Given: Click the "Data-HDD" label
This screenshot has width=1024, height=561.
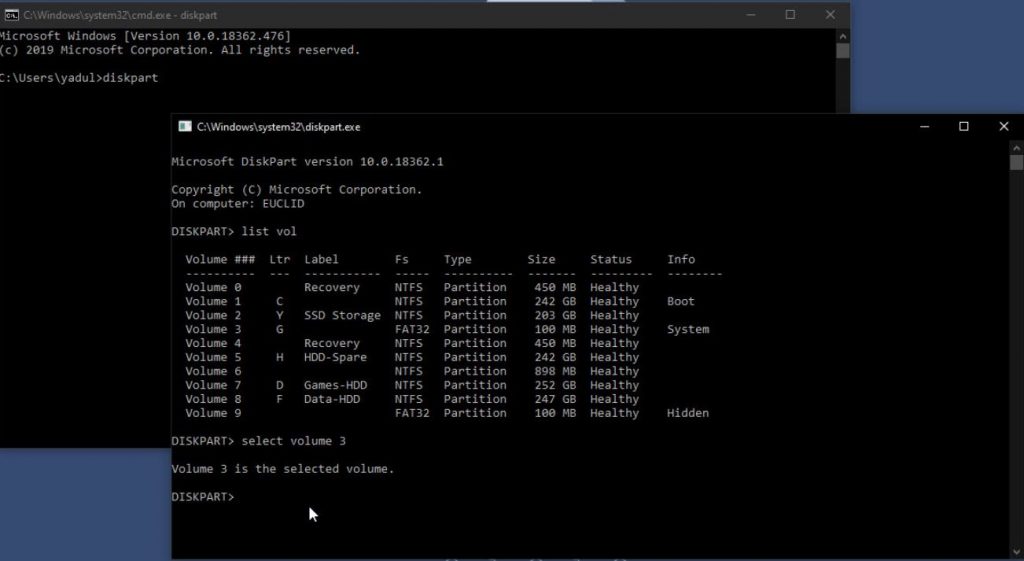Looking at the screenshot, I should (x=332, y=399).
